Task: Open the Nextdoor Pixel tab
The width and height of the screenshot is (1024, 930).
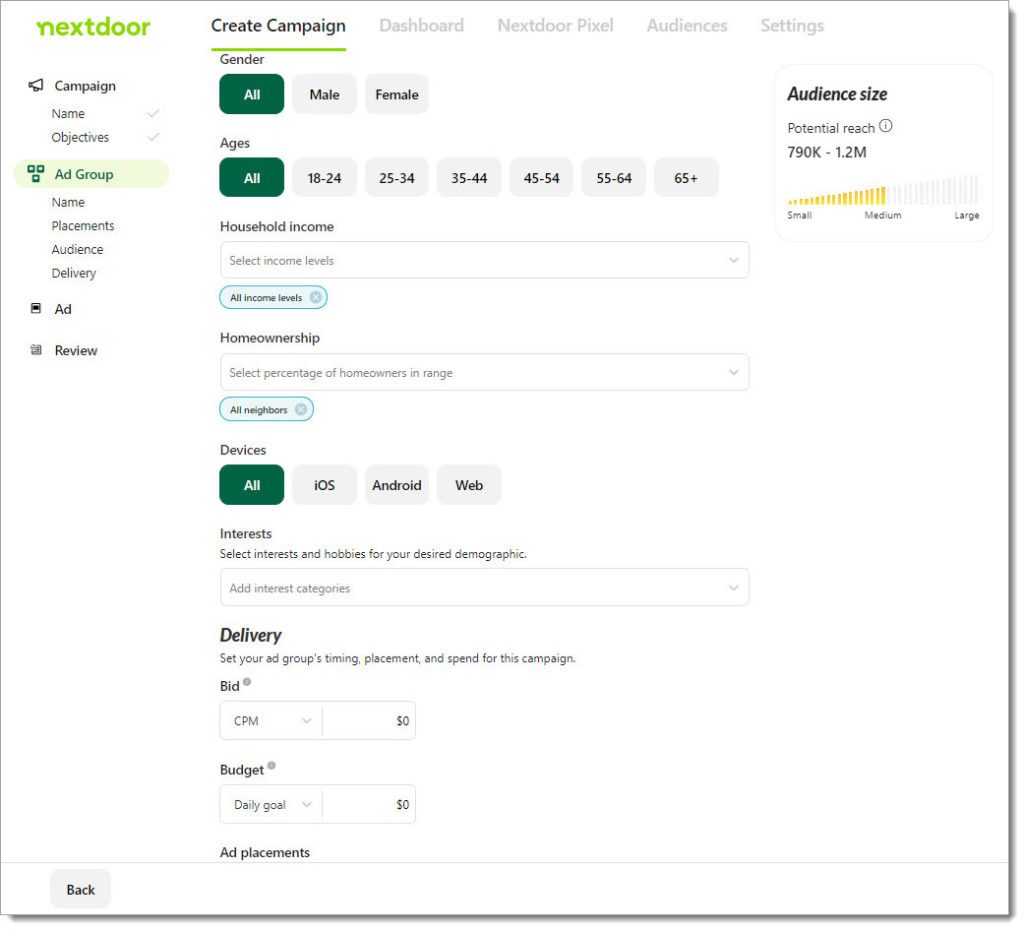Action: (x=555, y=26)
